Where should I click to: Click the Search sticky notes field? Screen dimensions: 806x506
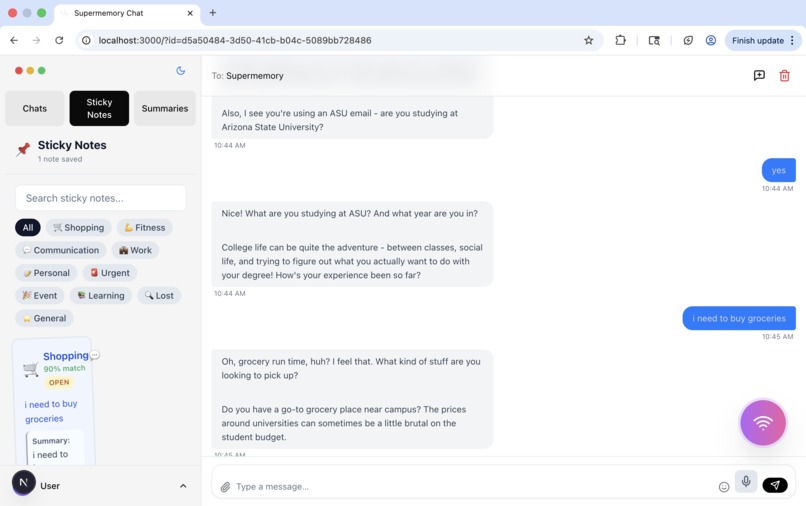(x=101, y=198)
